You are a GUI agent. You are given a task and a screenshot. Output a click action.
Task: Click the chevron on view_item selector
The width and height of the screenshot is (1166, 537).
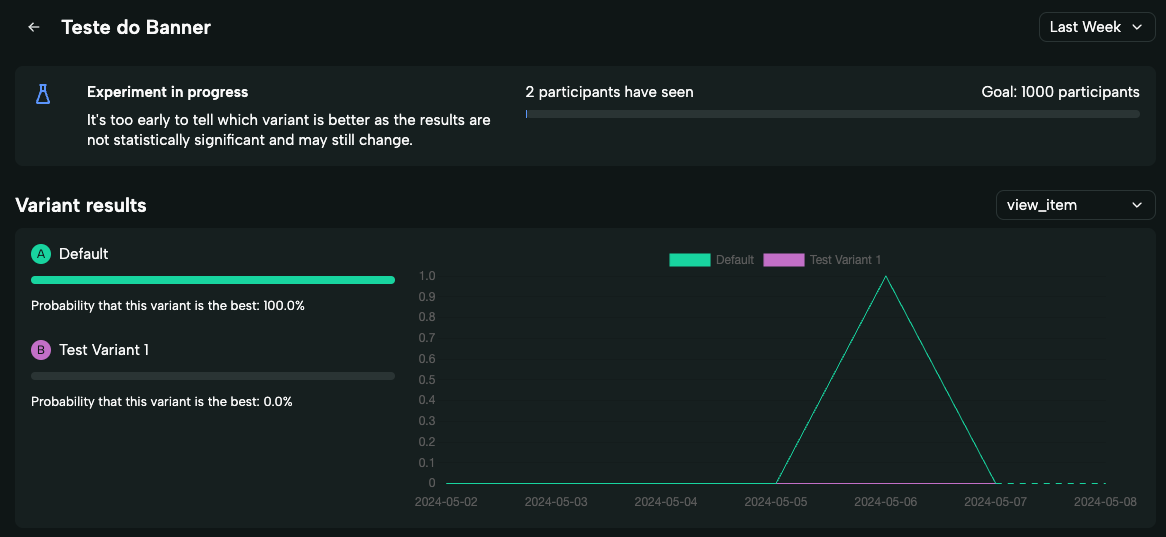point(1136,205)
